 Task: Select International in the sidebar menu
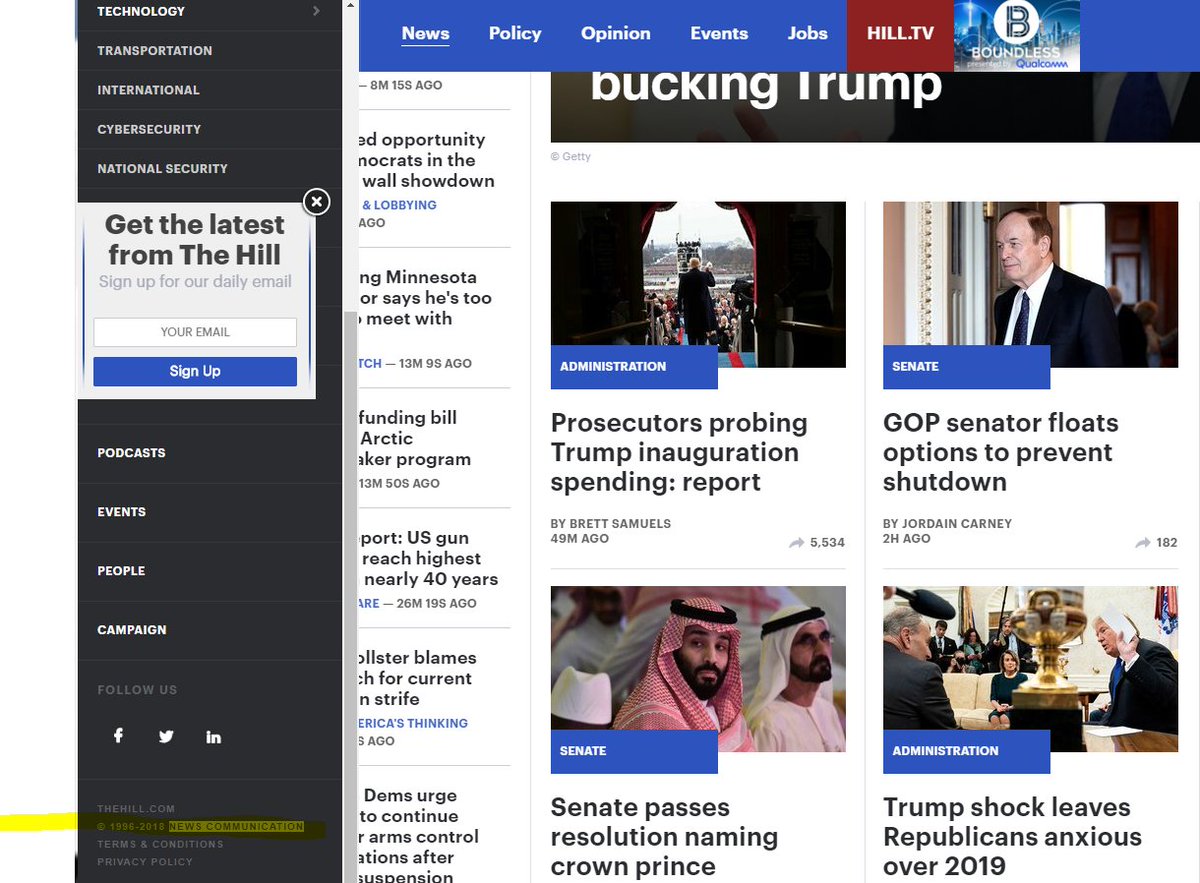[x=148, y=90]
